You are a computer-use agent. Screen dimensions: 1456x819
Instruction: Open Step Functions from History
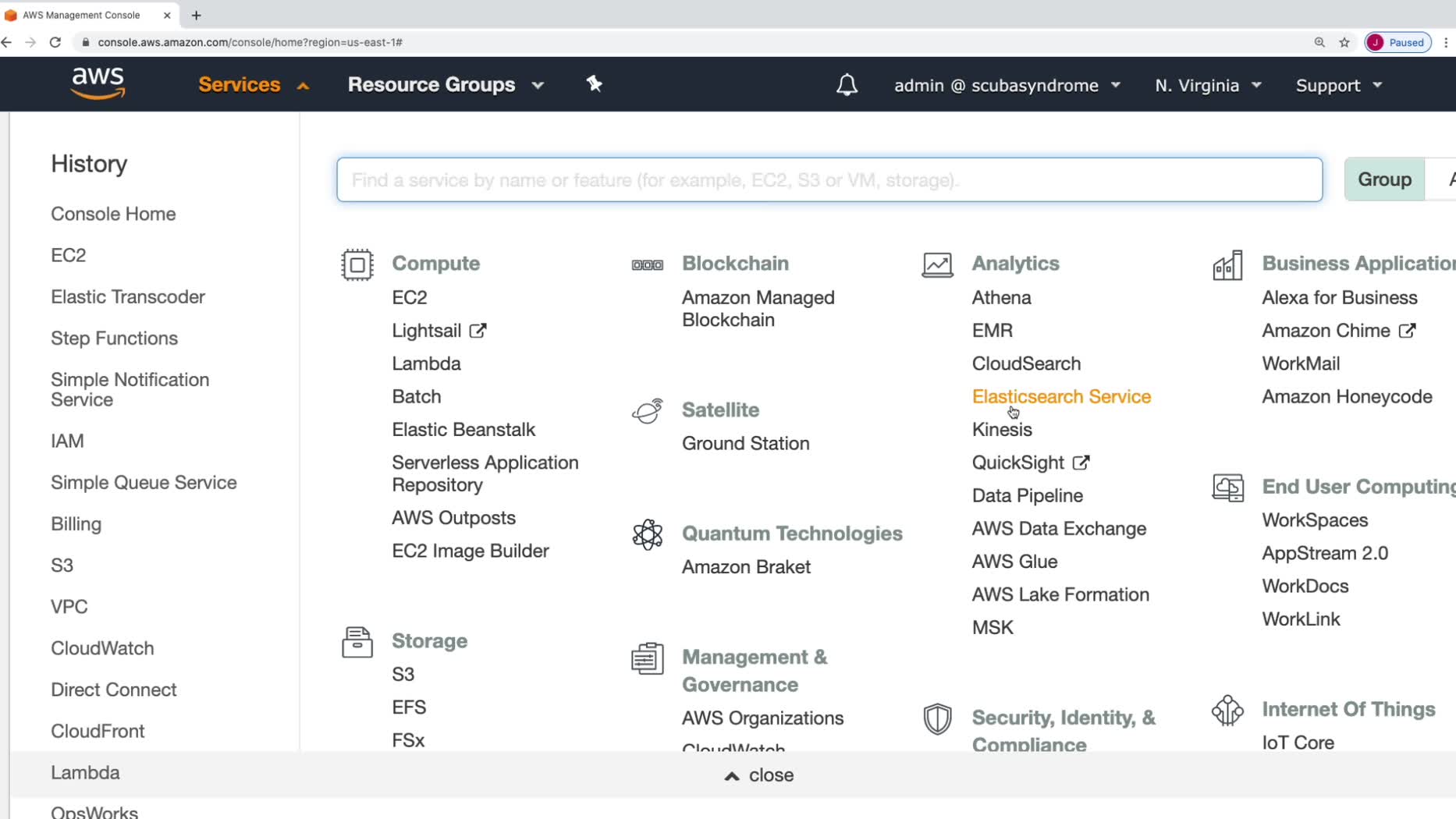[x=114, y=338]
